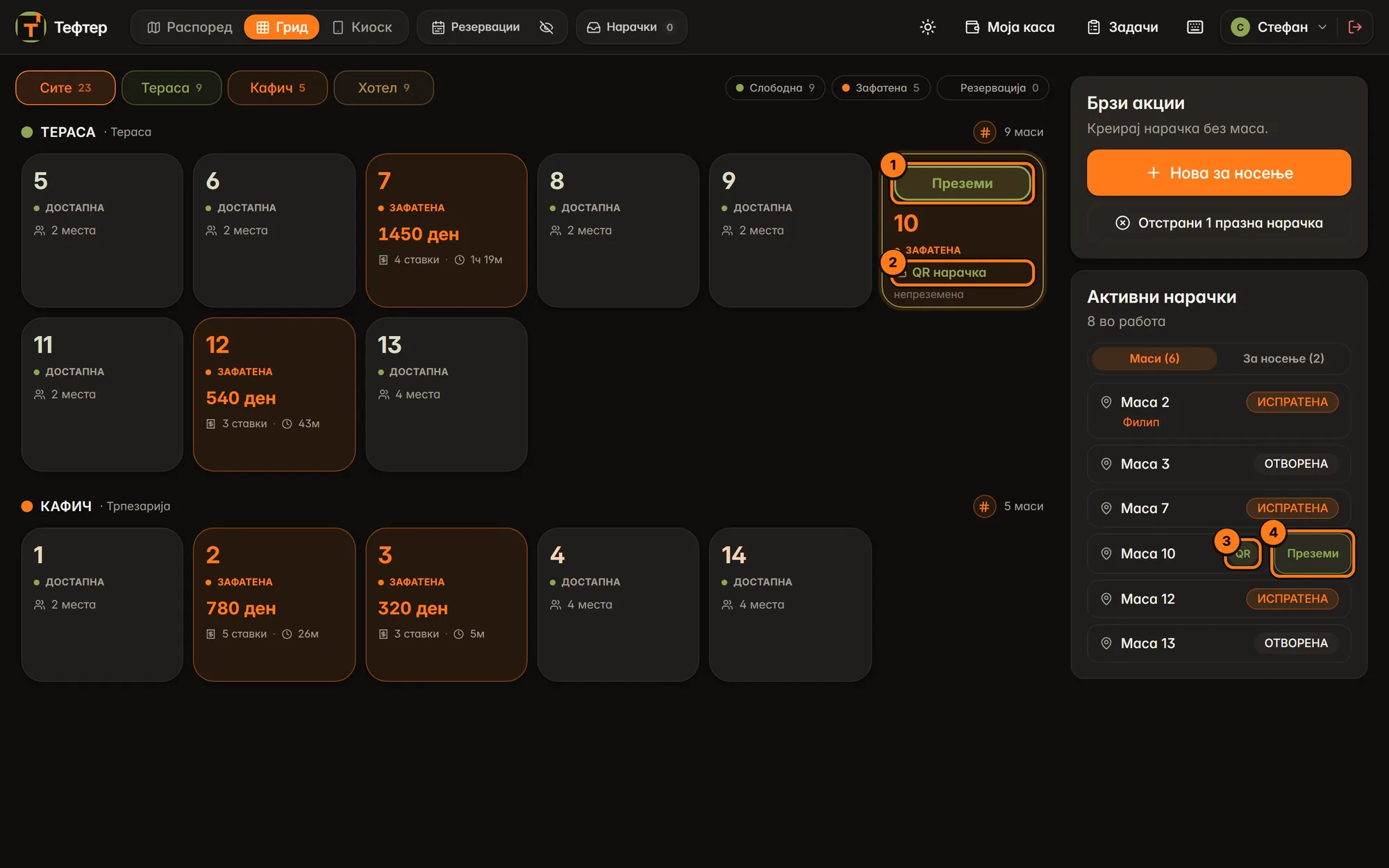1389x868 pixels.
Task: Open the keyboard shortcuts icon
Action: 1195,27
